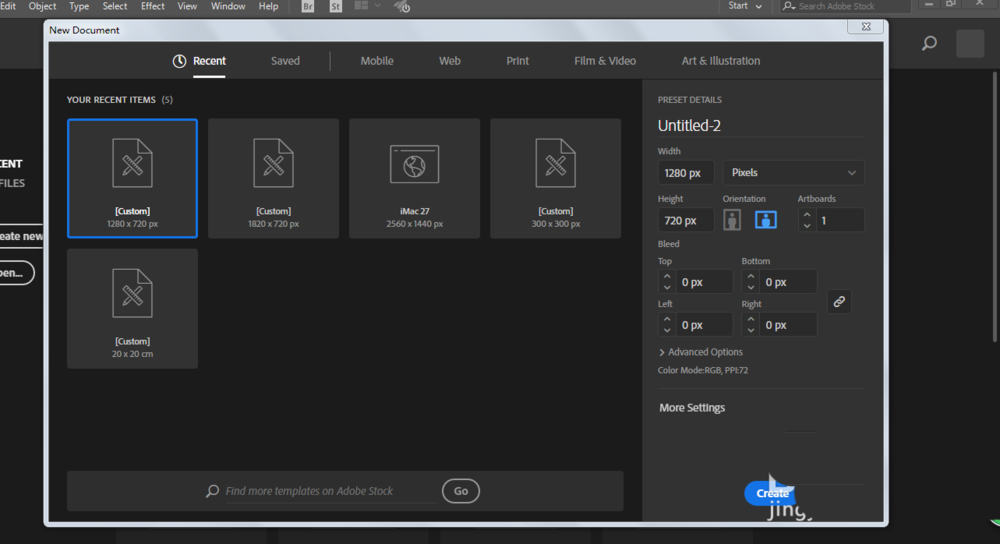Click the Artboards number field

point(840,220)
